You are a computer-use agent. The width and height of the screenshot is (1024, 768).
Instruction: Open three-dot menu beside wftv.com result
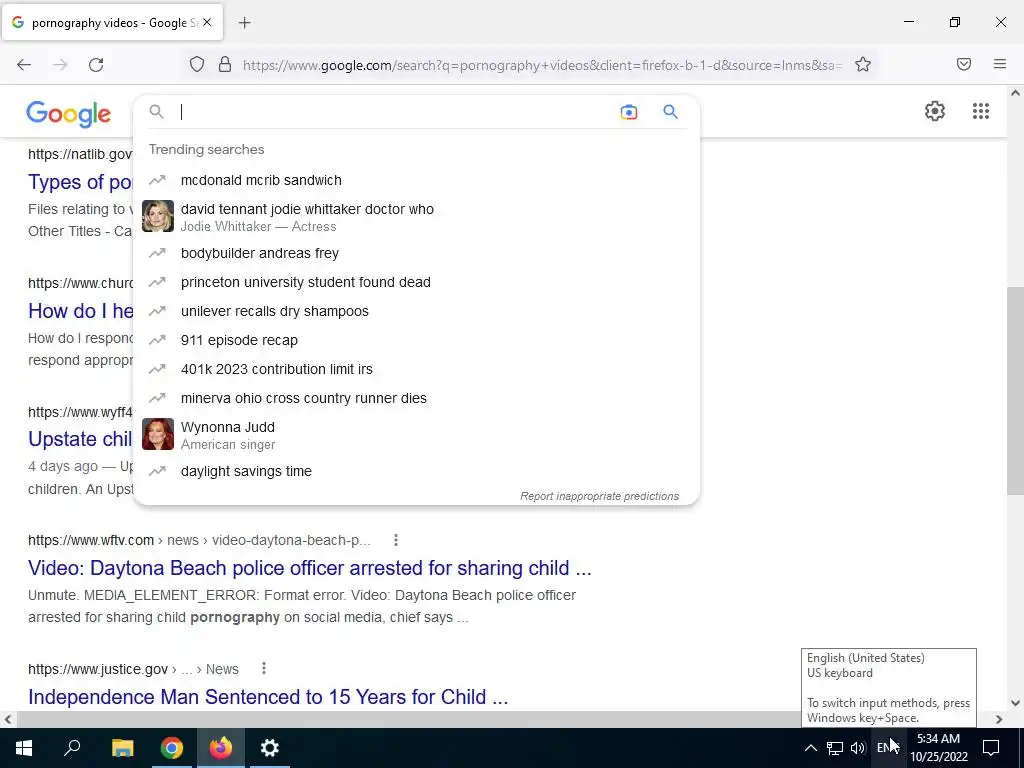click(x=396, y=540)
